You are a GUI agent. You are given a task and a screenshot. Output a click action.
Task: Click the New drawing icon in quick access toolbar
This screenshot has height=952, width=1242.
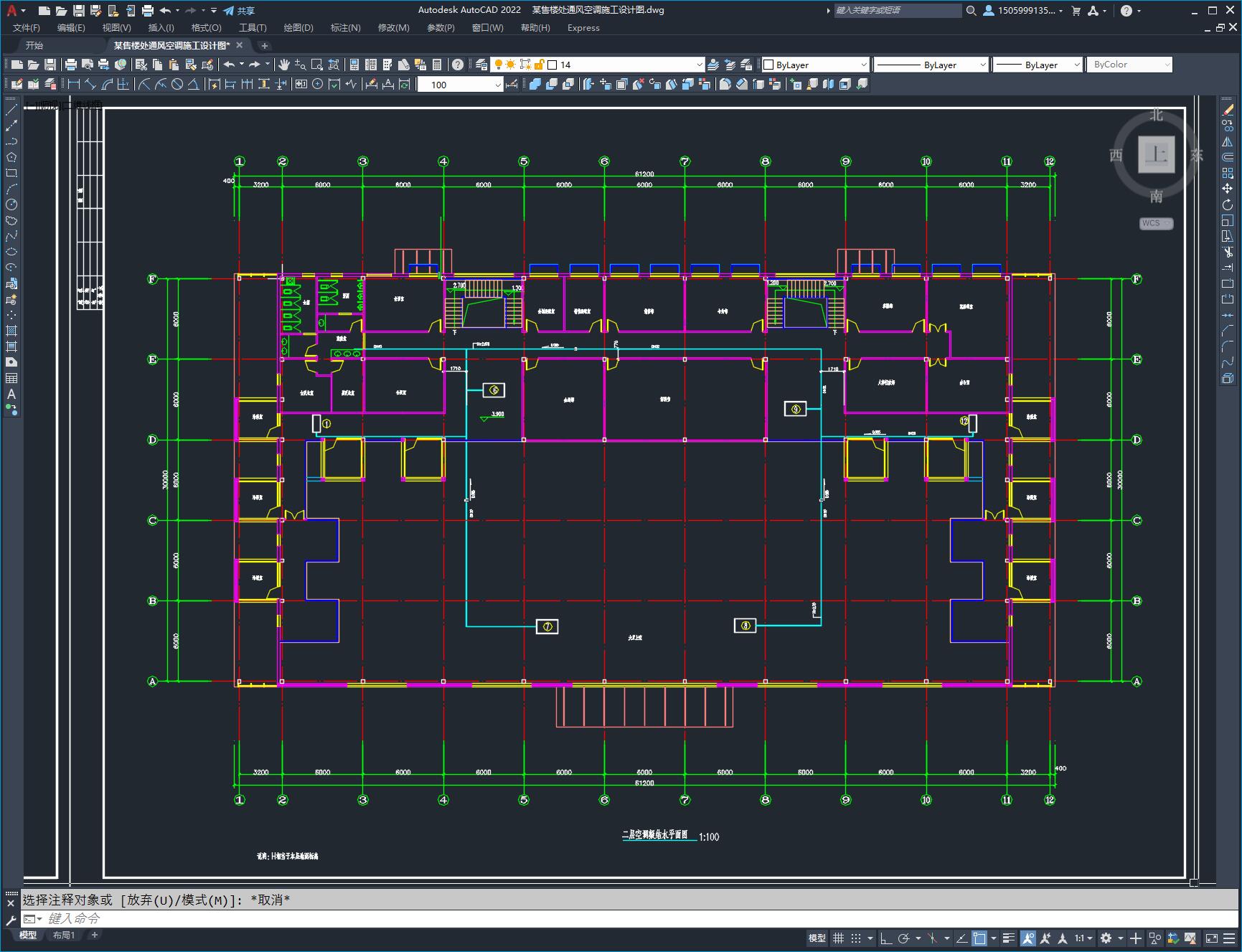pos(44,11)
